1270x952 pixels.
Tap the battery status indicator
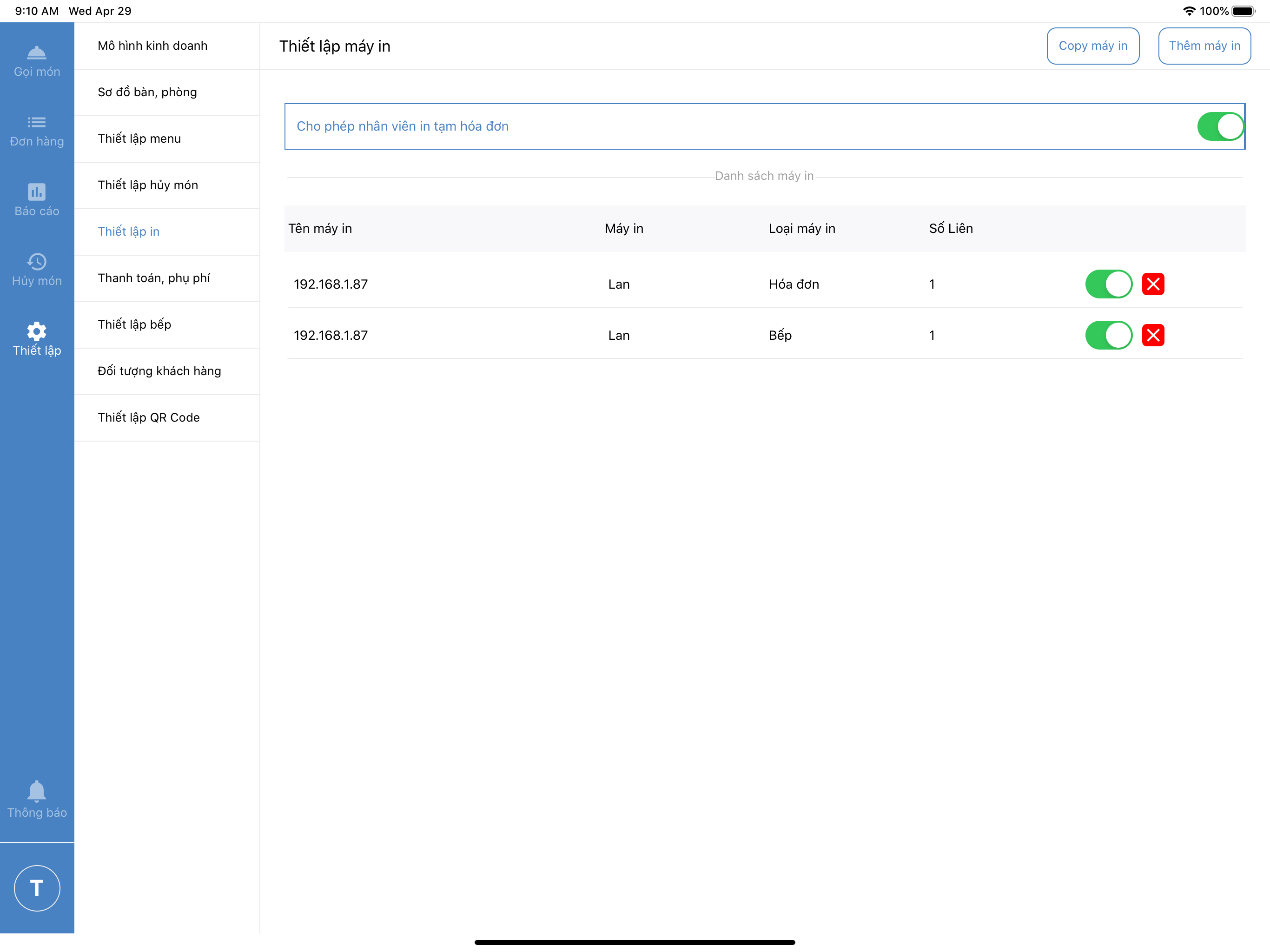coord(1244,11)
